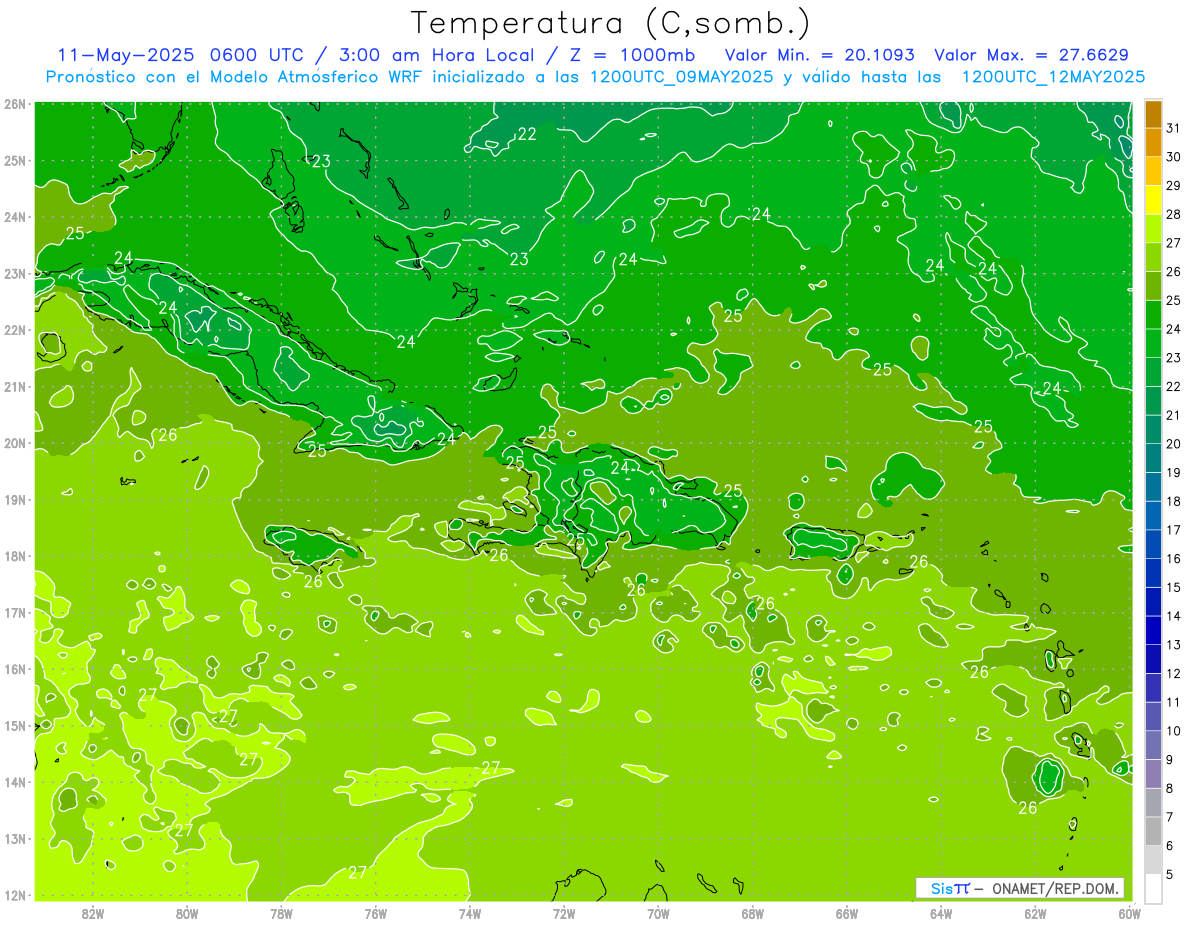Click the yellow color band between 28 and 29

[x=1153, y=200]
